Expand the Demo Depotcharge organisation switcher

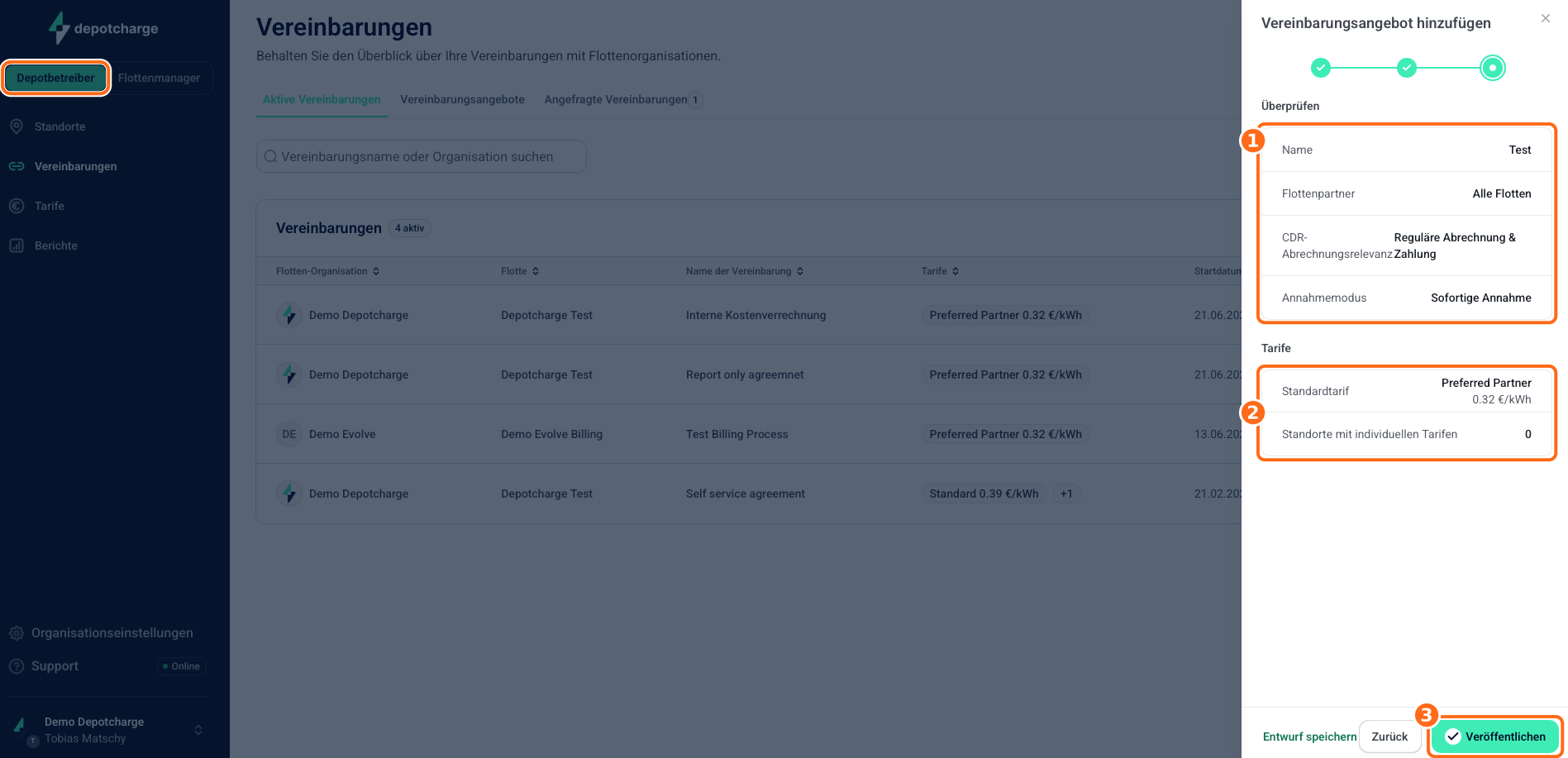click(x=198, y=730)
